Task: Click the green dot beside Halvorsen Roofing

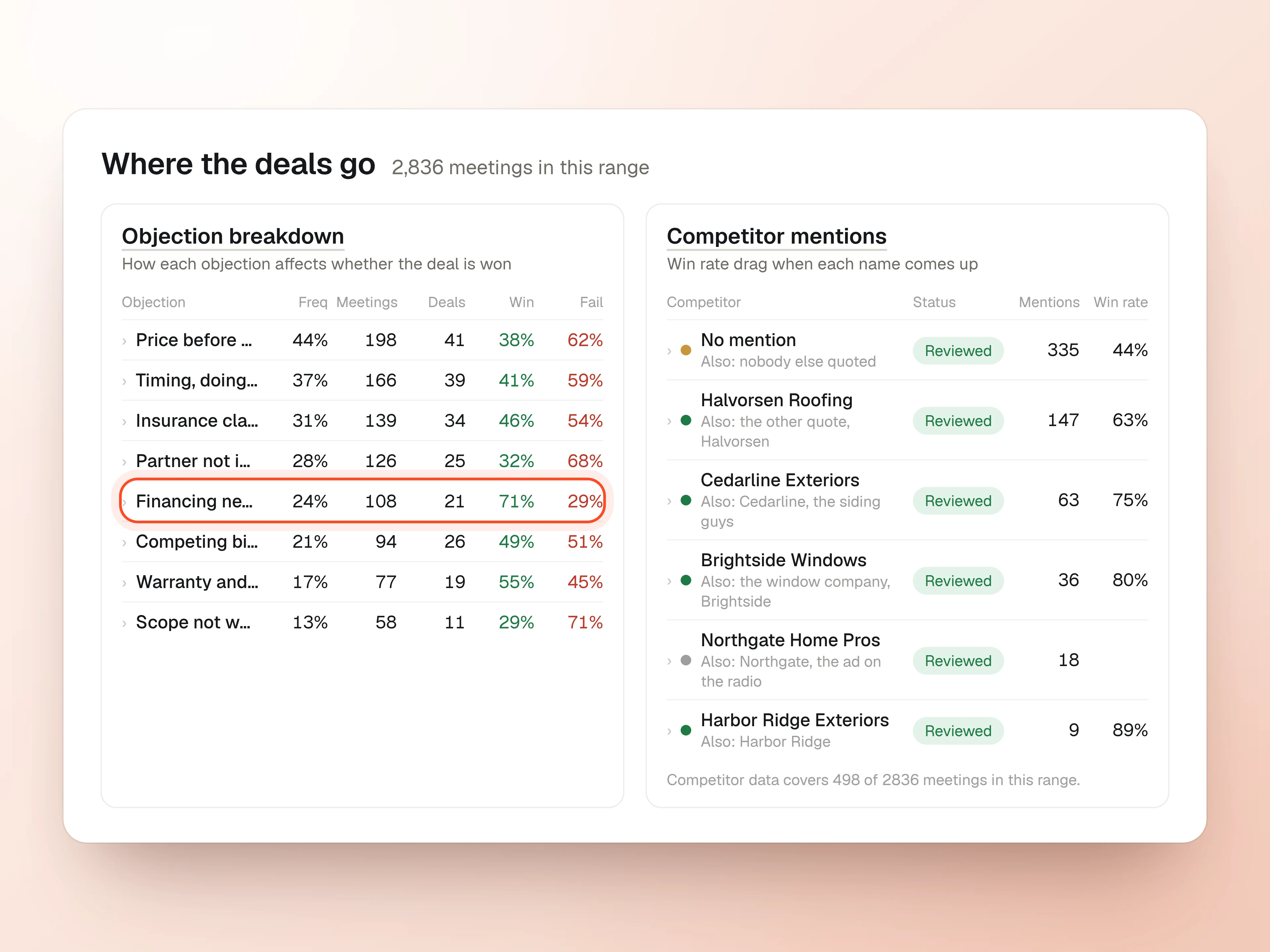Action: (x=686, y=420)
